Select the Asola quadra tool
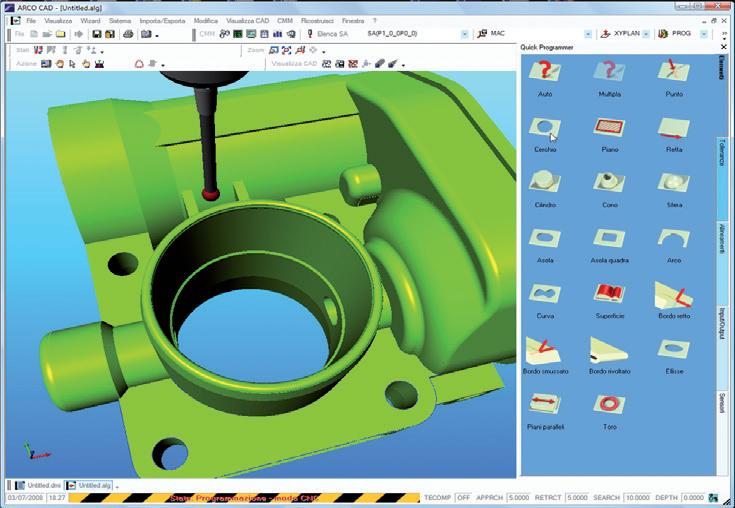The height and width of the screenshot is (508, 735). point(609,245)
